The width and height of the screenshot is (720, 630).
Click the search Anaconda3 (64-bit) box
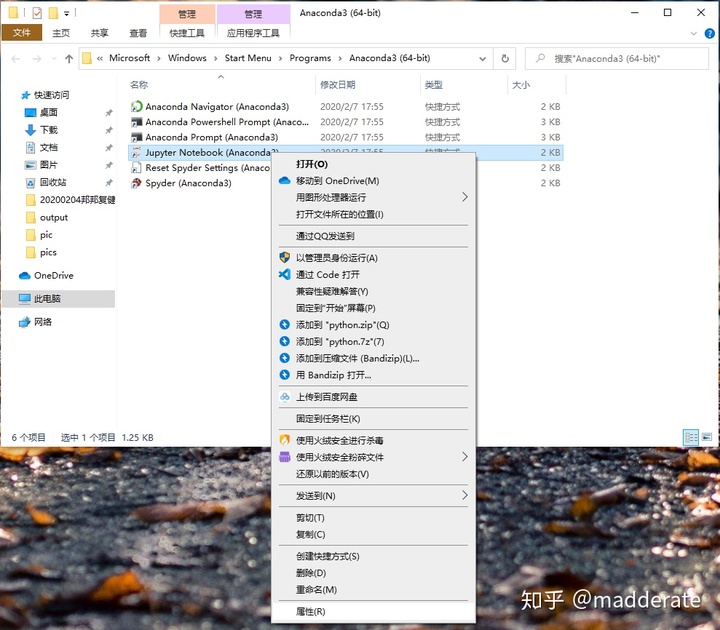click(x=617, y=58)
